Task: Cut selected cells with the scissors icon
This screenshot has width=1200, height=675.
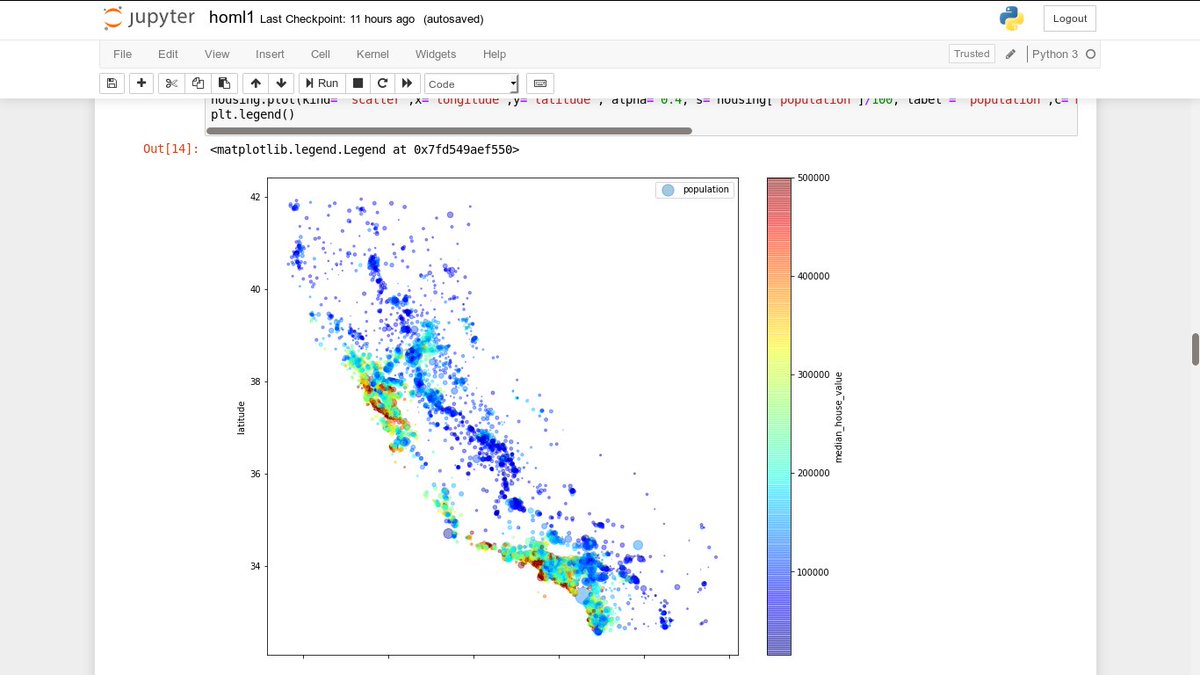Action: [171, 83]
